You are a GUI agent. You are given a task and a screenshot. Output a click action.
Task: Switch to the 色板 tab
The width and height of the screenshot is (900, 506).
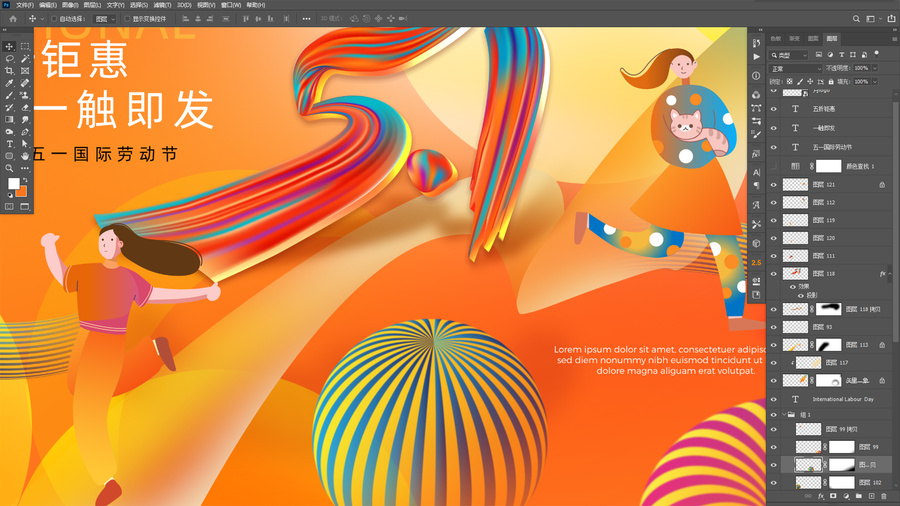coord(776,39)
